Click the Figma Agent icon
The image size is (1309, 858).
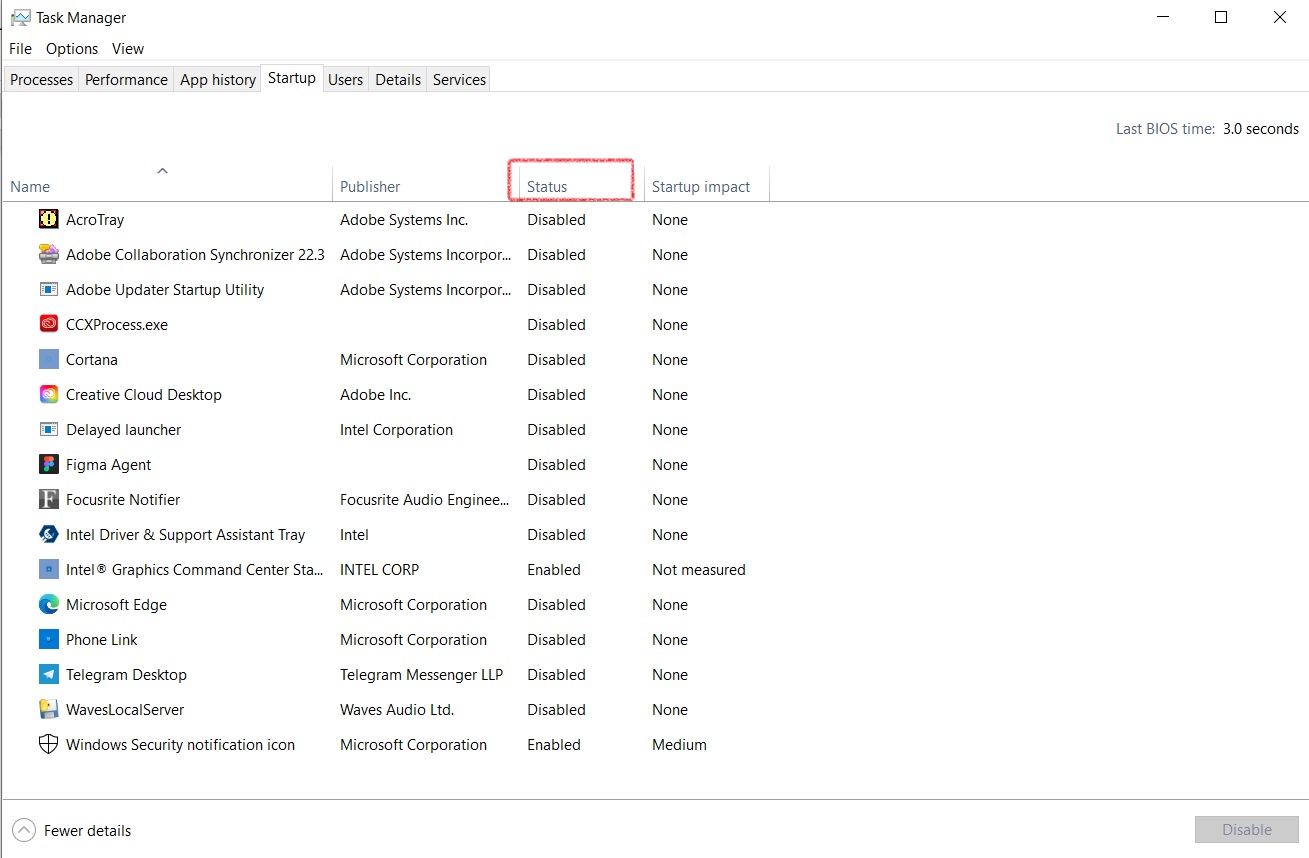pos(48,464)
